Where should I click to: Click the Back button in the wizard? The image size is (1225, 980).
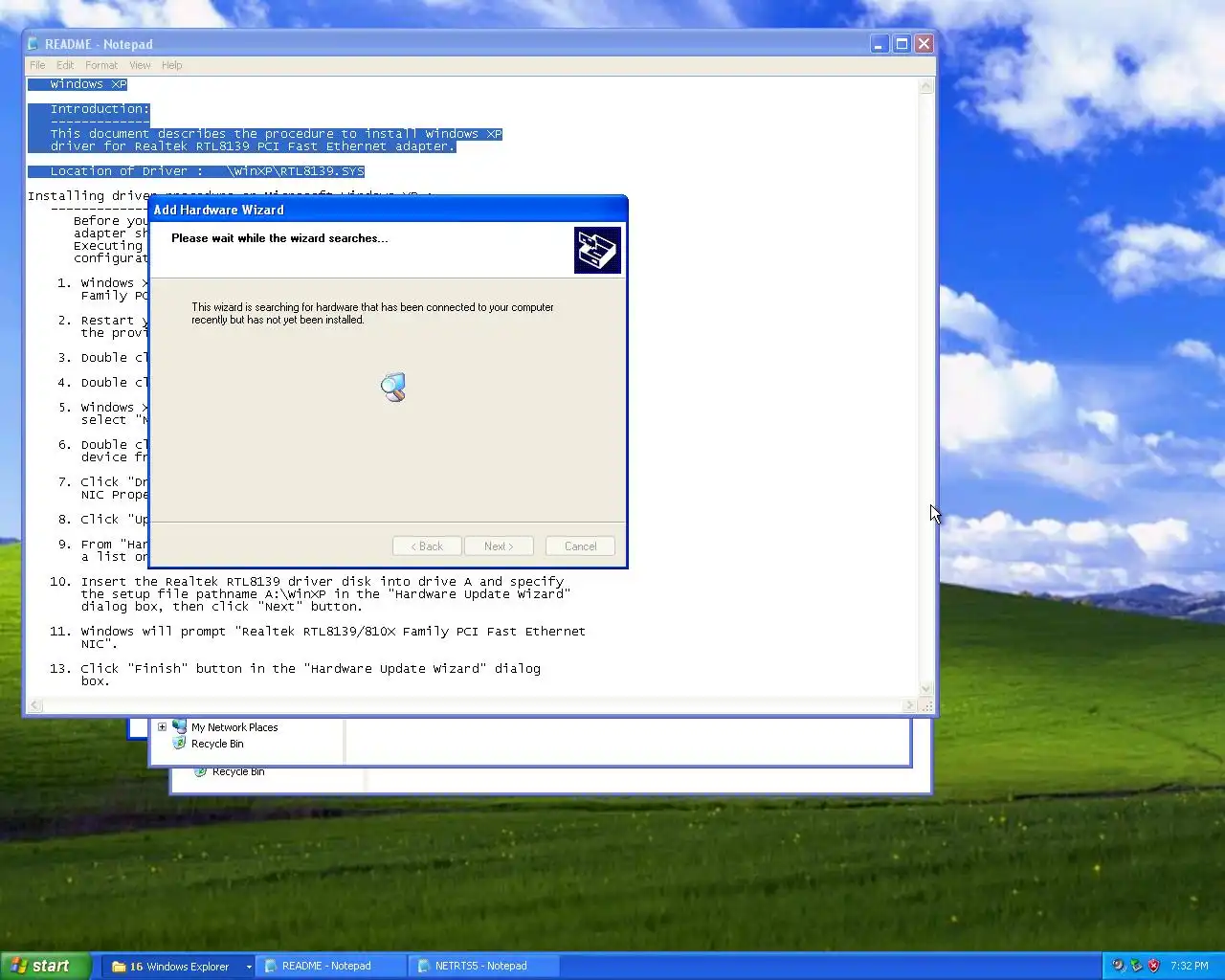coord(427,546)
